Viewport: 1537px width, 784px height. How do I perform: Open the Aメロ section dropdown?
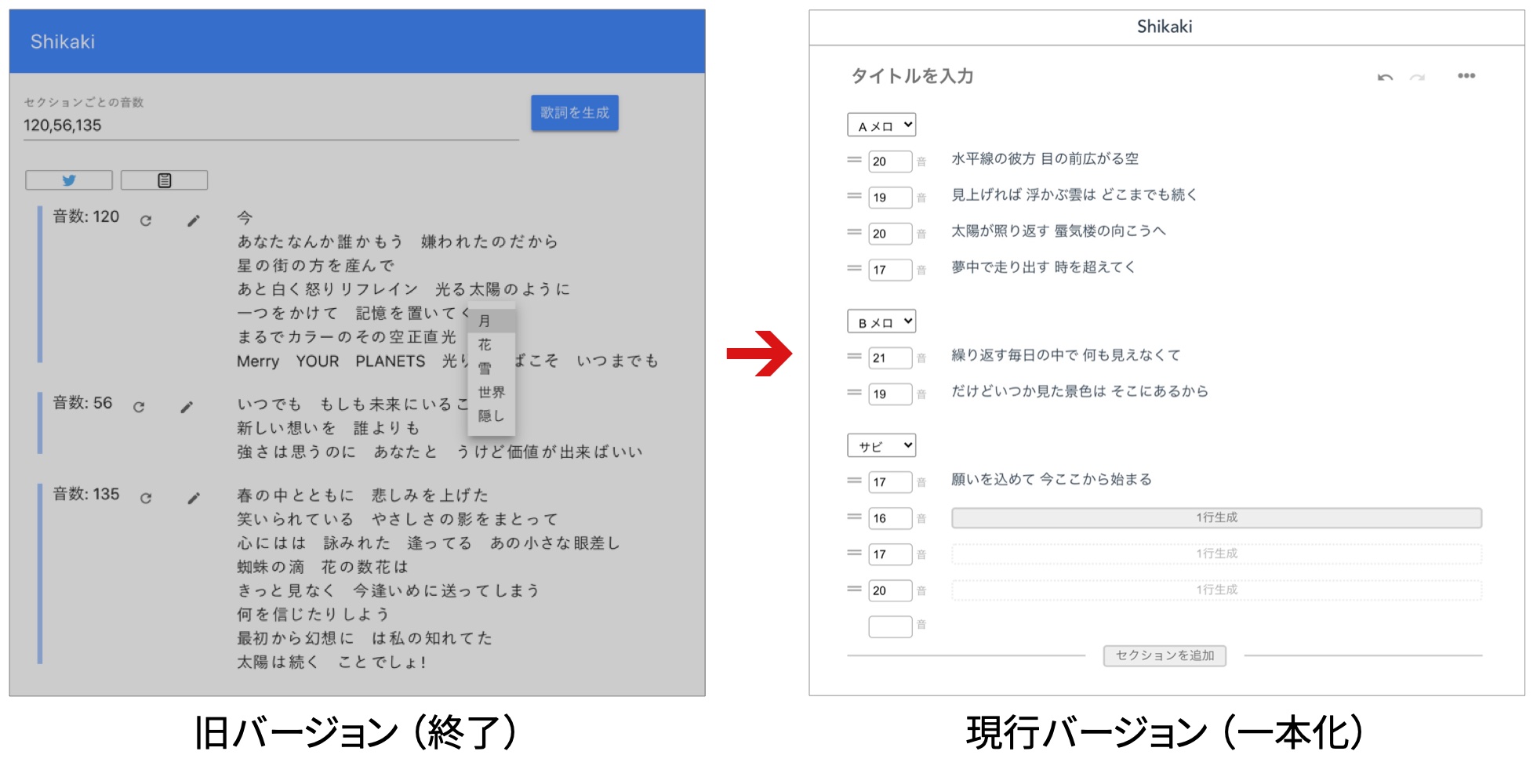[x=881, y=125]
